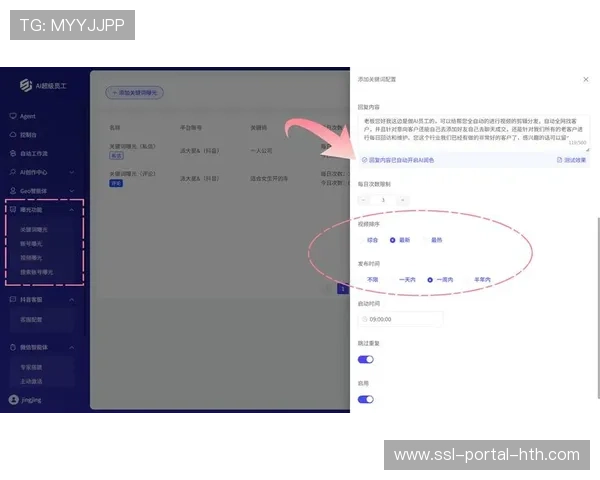Click page 1 pagination button
600x480 pixels.
click(x=343, y=289)
